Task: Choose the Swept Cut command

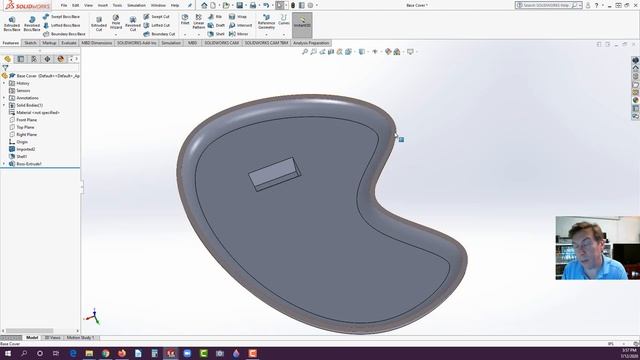Action: (156, 17)
